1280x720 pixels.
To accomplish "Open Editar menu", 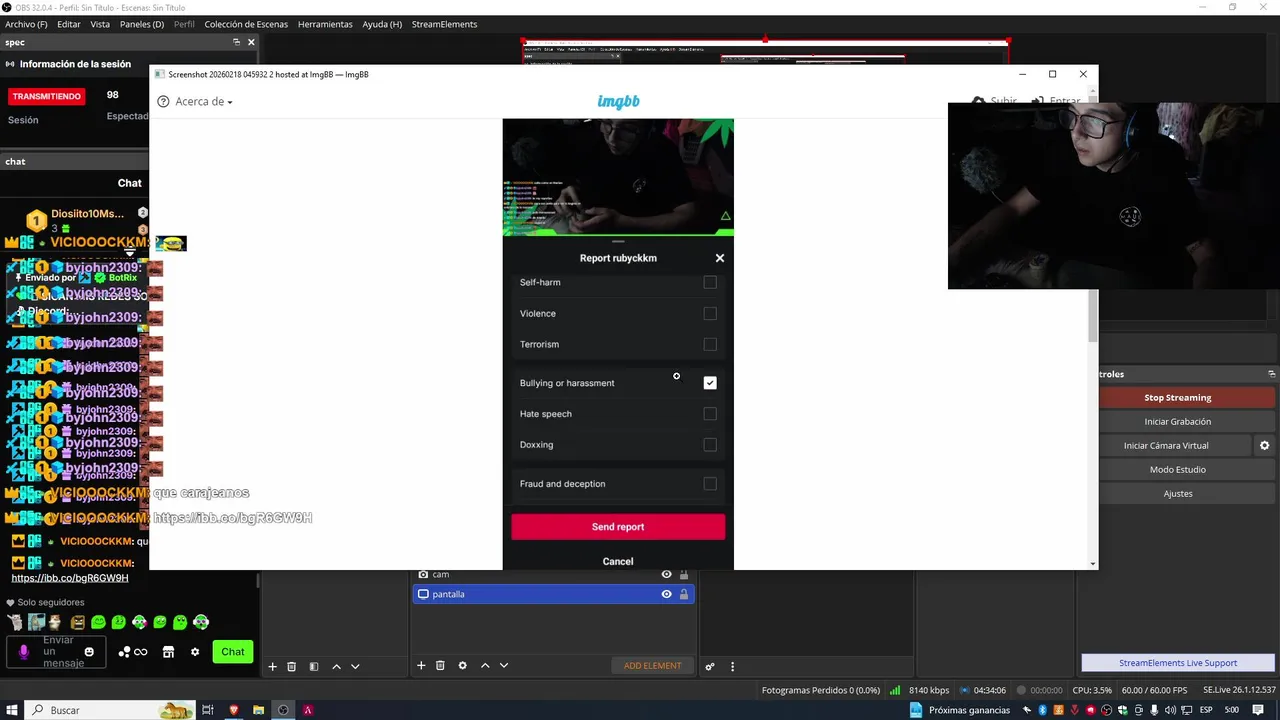I will pos(69,24).
